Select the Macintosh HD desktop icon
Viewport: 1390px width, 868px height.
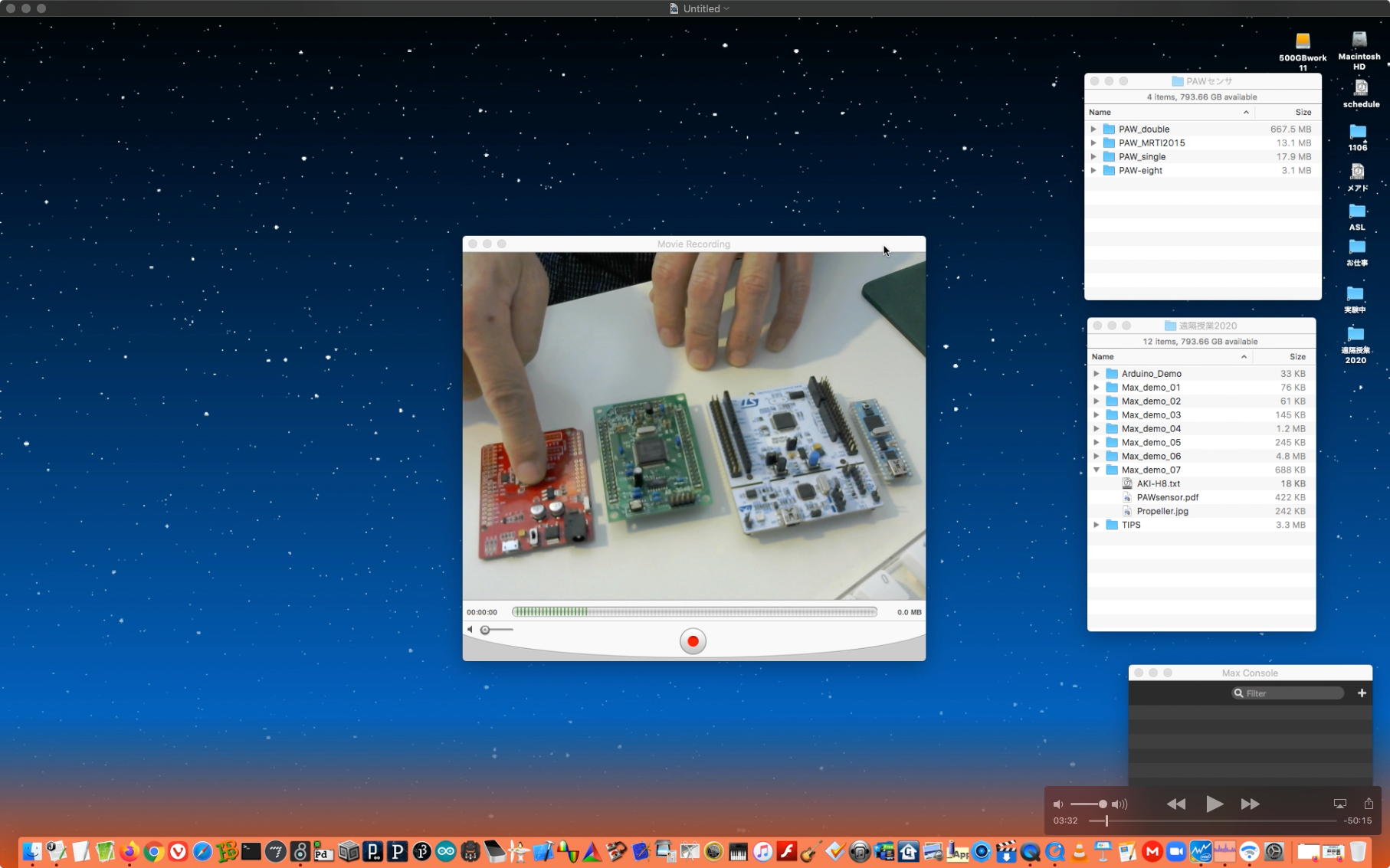pyautogui.click(x=1359, y=51)
